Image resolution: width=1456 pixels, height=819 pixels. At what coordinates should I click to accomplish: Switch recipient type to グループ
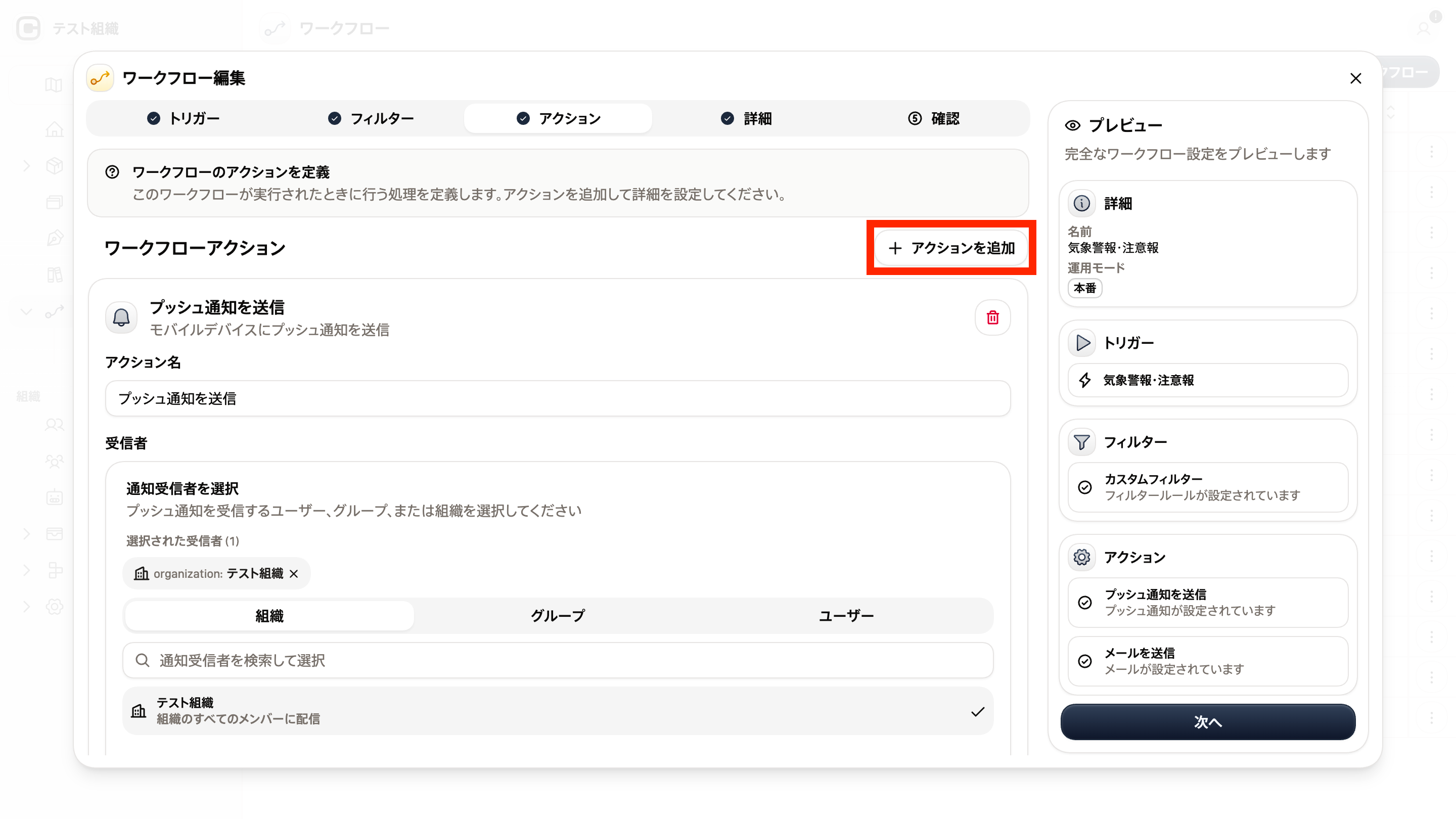pos(558,616)
